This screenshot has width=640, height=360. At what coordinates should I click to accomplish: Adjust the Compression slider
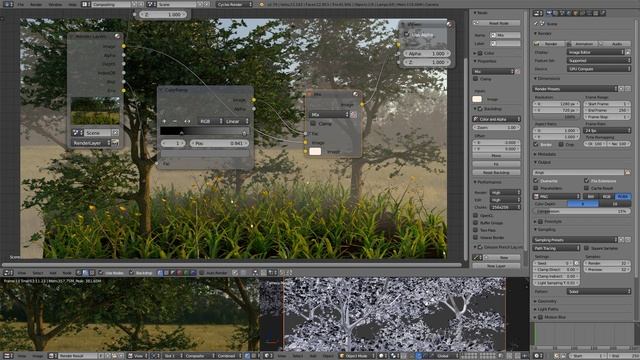[582, 211]
